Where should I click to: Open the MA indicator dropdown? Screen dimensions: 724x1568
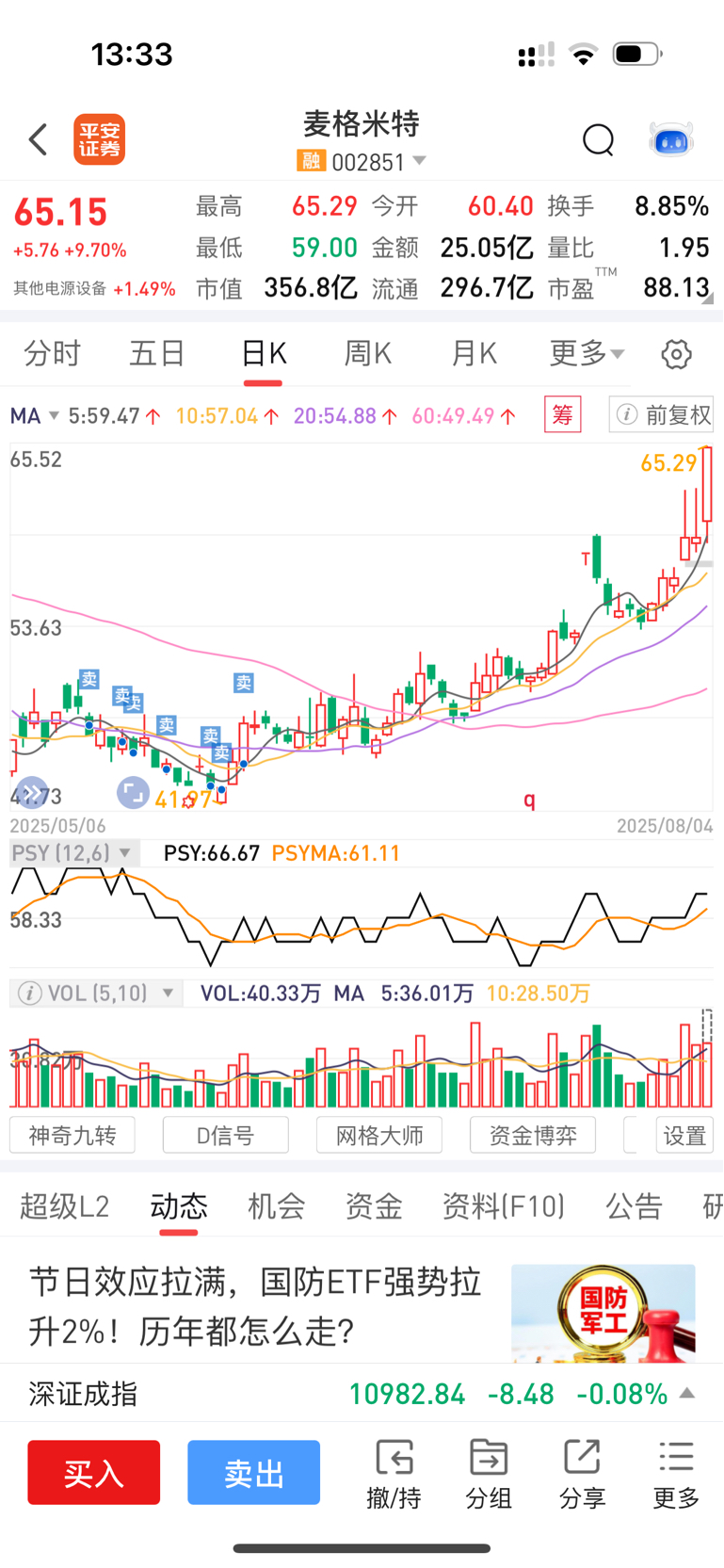[35, 415]
